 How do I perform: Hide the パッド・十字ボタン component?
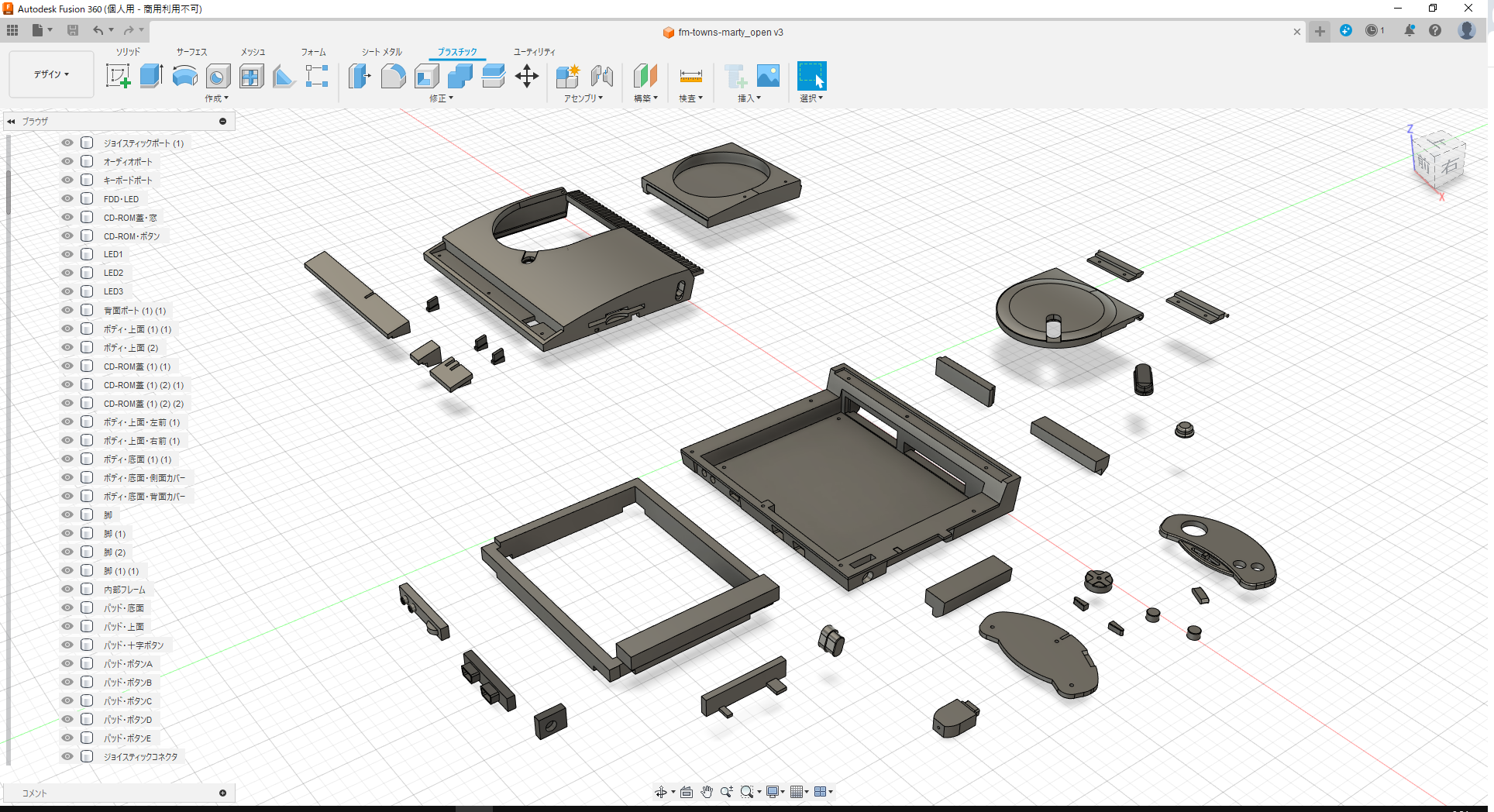(67, 645)
